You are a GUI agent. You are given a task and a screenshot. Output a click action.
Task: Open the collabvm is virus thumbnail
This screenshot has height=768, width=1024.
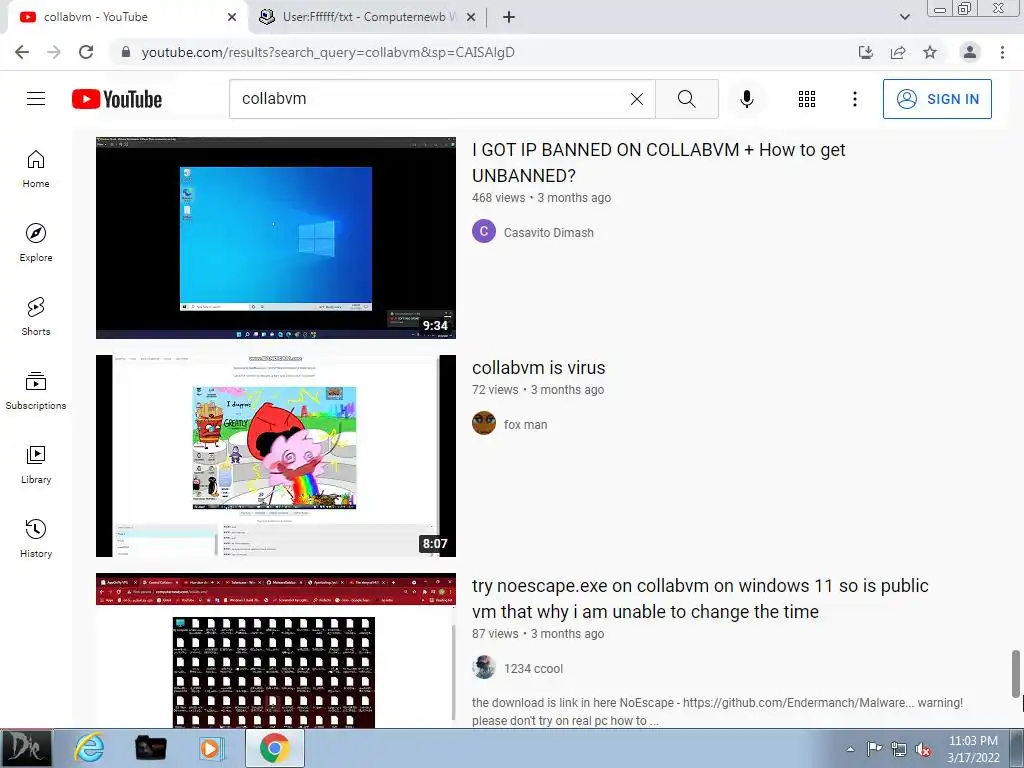[276, 456]
